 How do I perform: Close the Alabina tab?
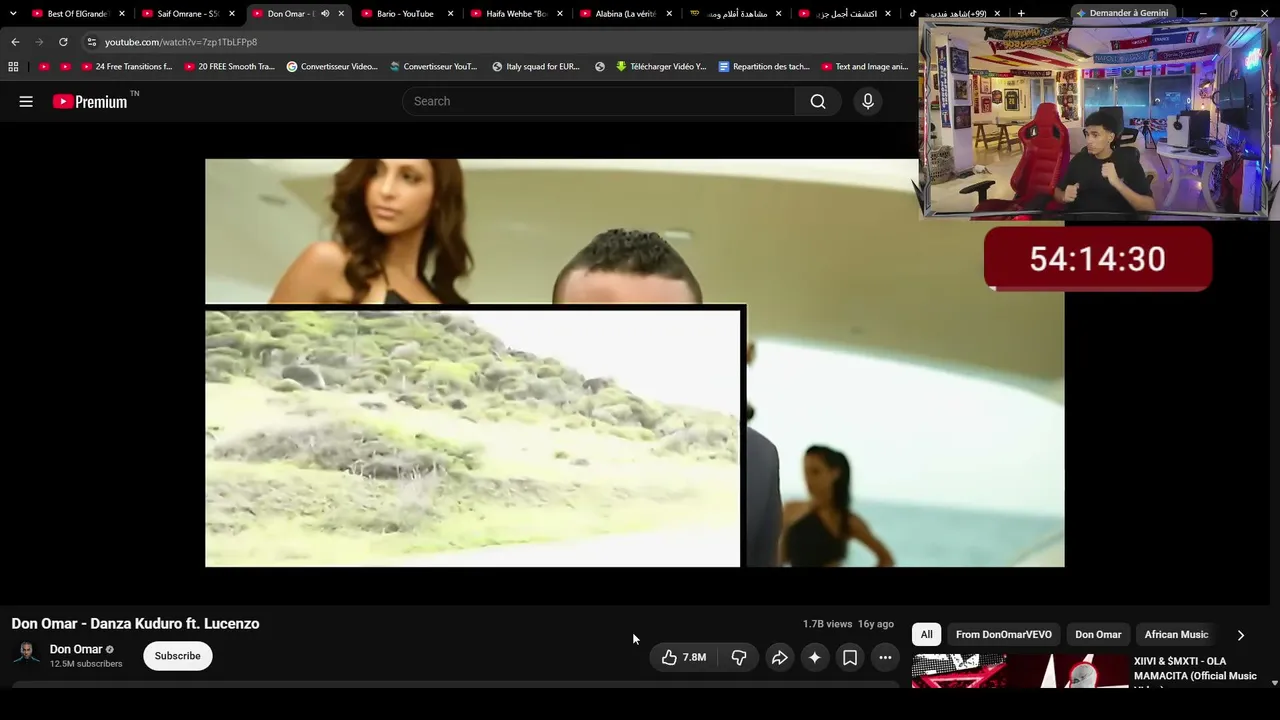point(669,14)
